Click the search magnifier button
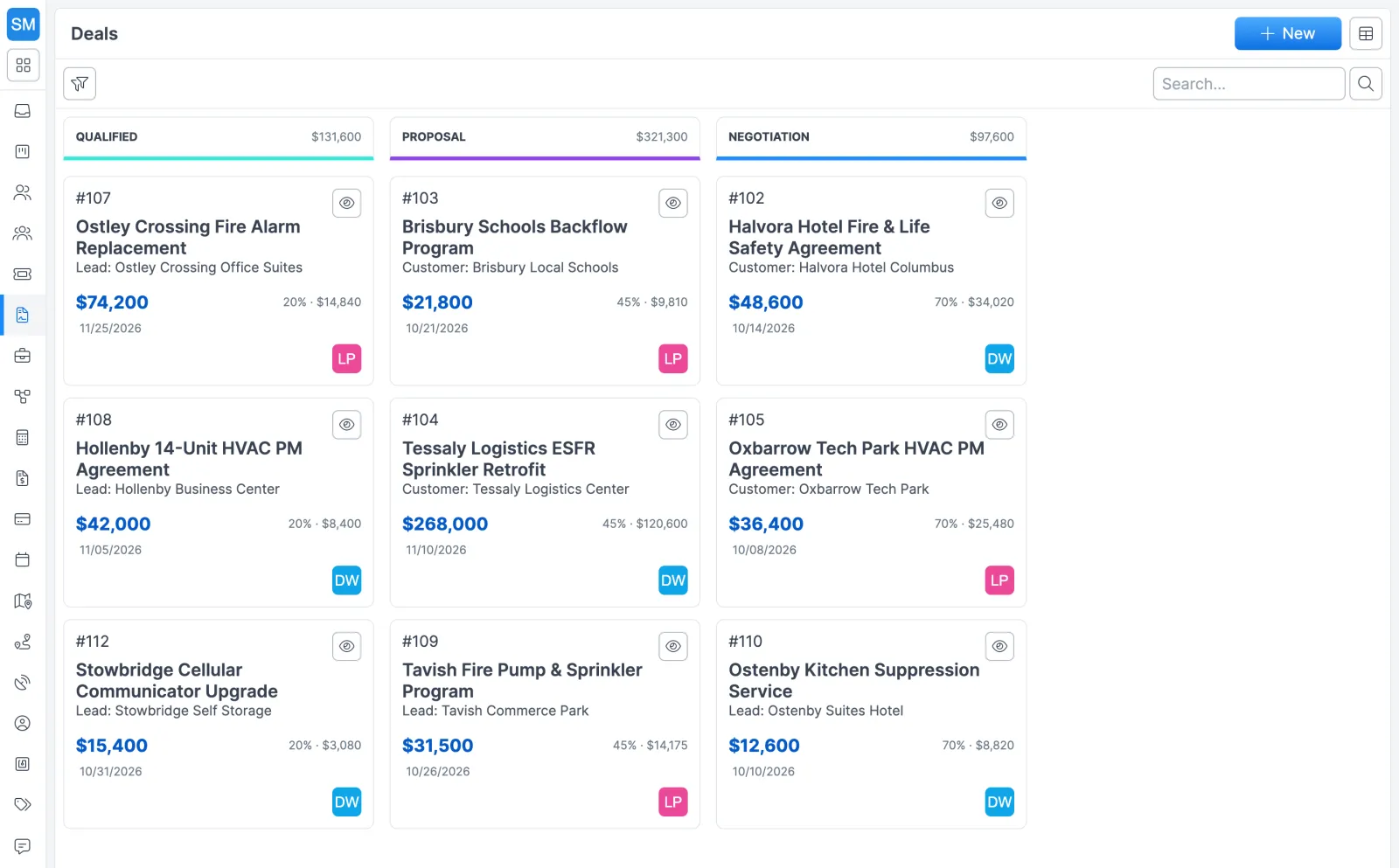This screenshot has width=1399, height=868. coord(1366,84)
